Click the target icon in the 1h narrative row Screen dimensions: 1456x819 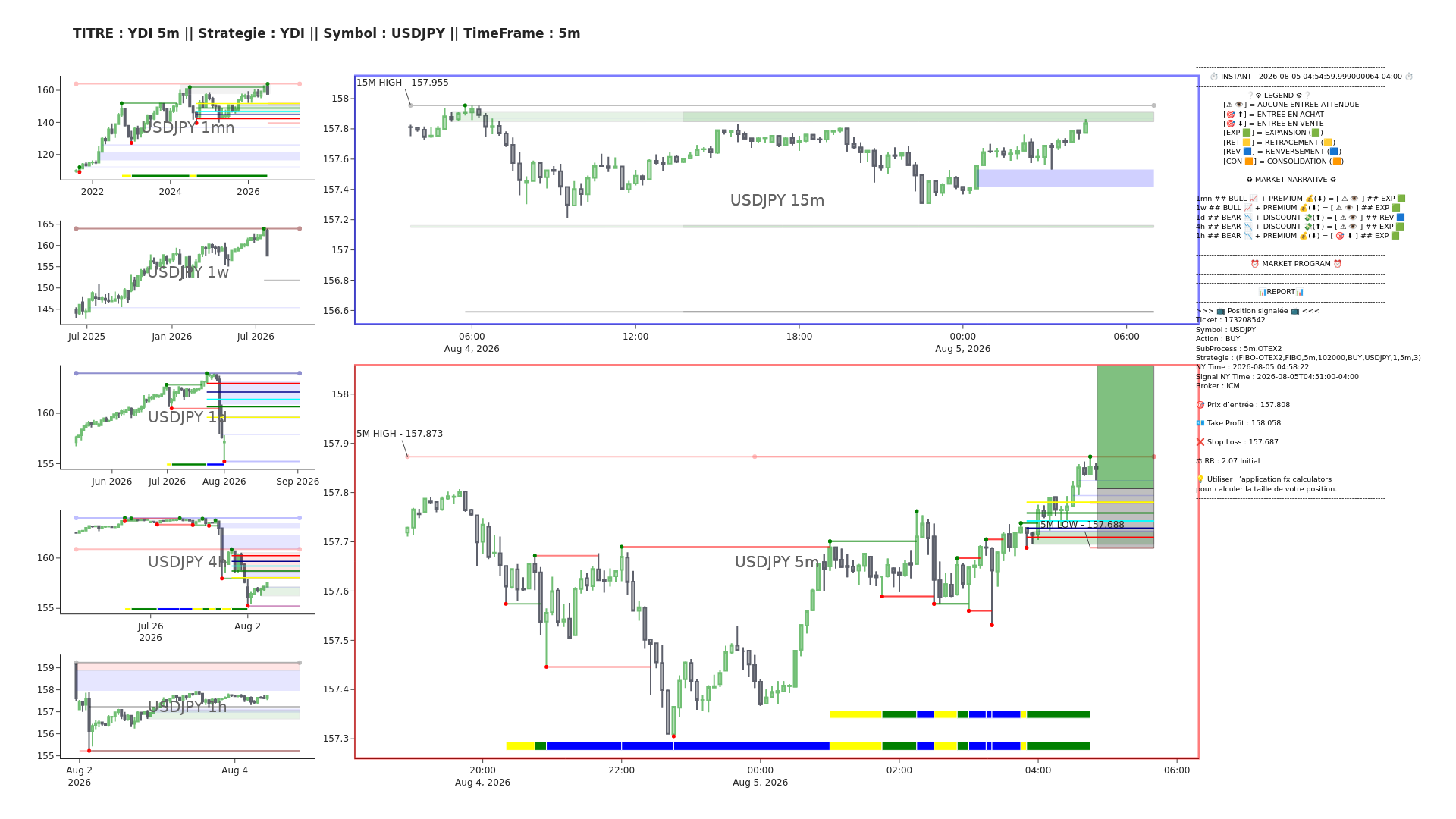pyautogui.click(x=1340, y=236)
